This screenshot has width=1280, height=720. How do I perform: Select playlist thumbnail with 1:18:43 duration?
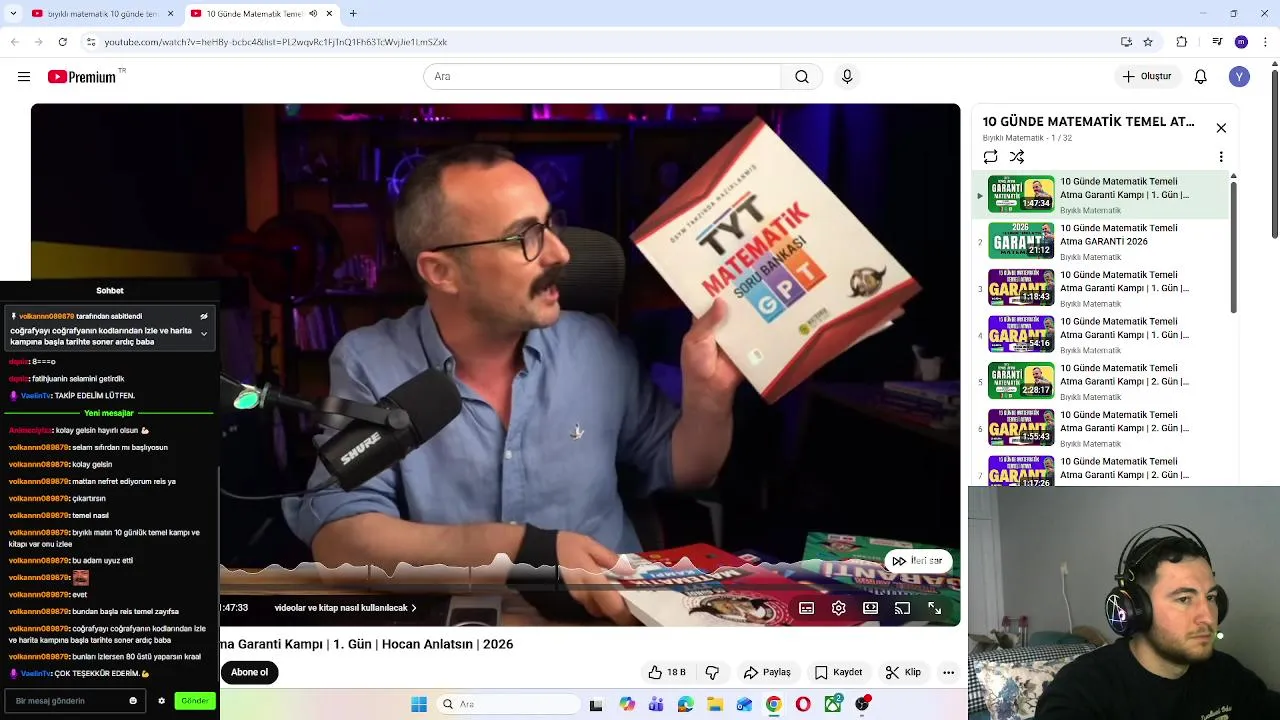click(1021, 287)
